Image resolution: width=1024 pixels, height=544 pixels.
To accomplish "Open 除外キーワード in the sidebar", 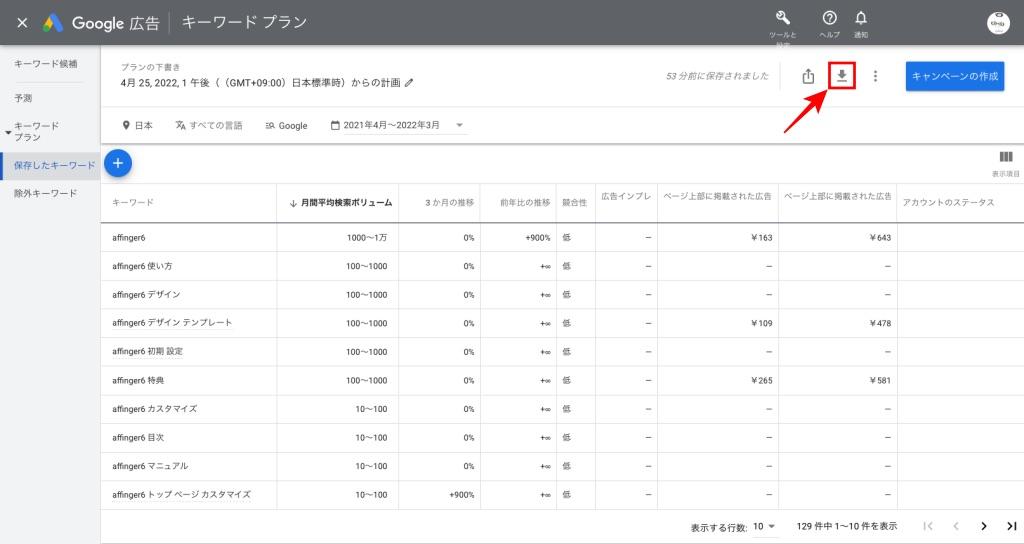I will coord(46,193).
